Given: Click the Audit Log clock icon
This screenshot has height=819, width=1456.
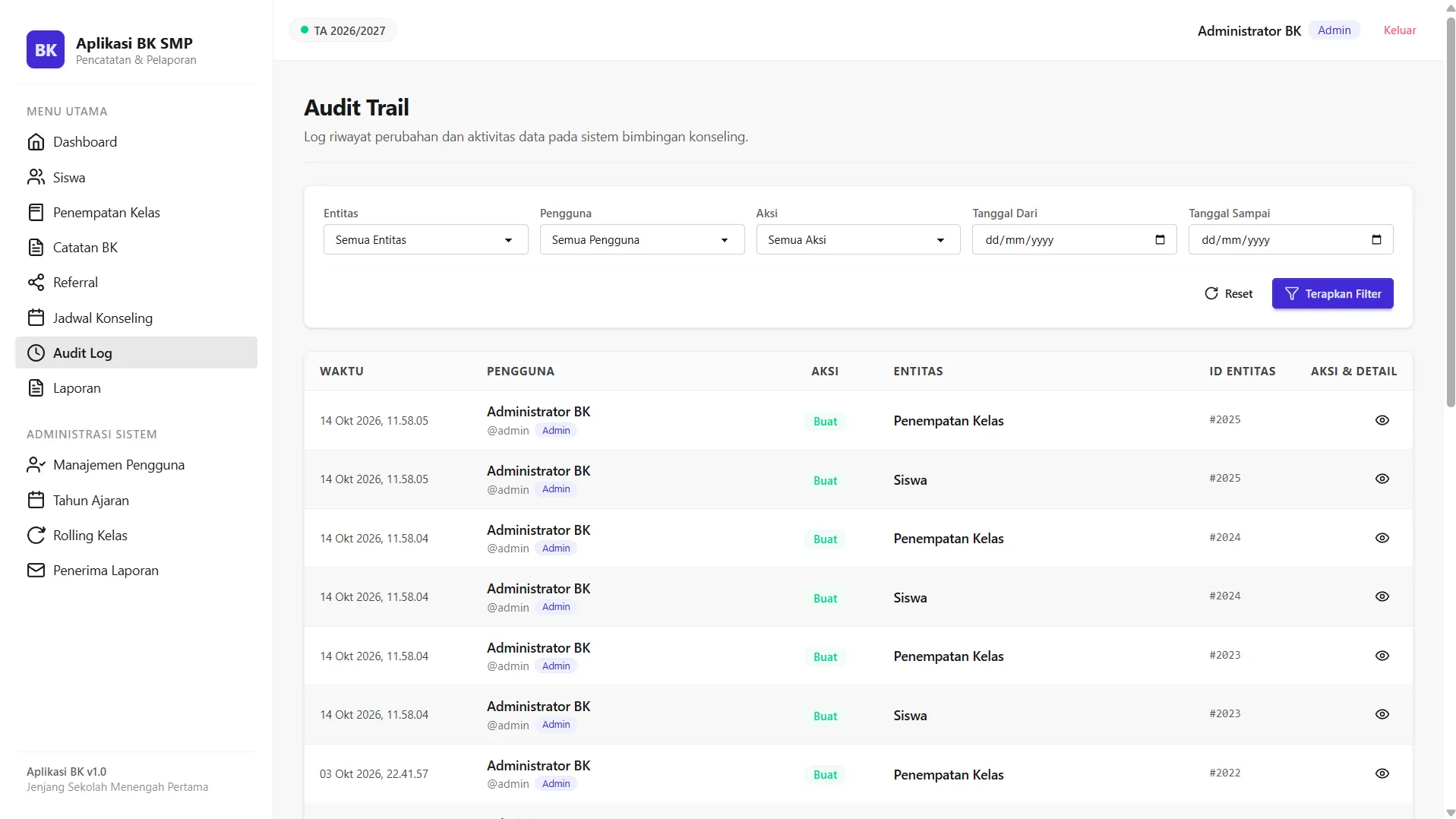Looking at the screenshot, I should pyautogui.click(x=36, y=353).
